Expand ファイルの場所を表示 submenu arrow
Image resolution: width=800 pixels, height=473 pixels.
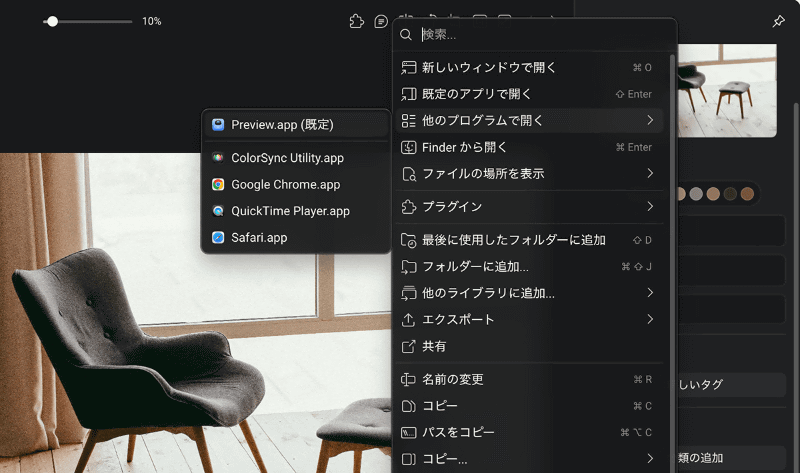coord(650,173)
